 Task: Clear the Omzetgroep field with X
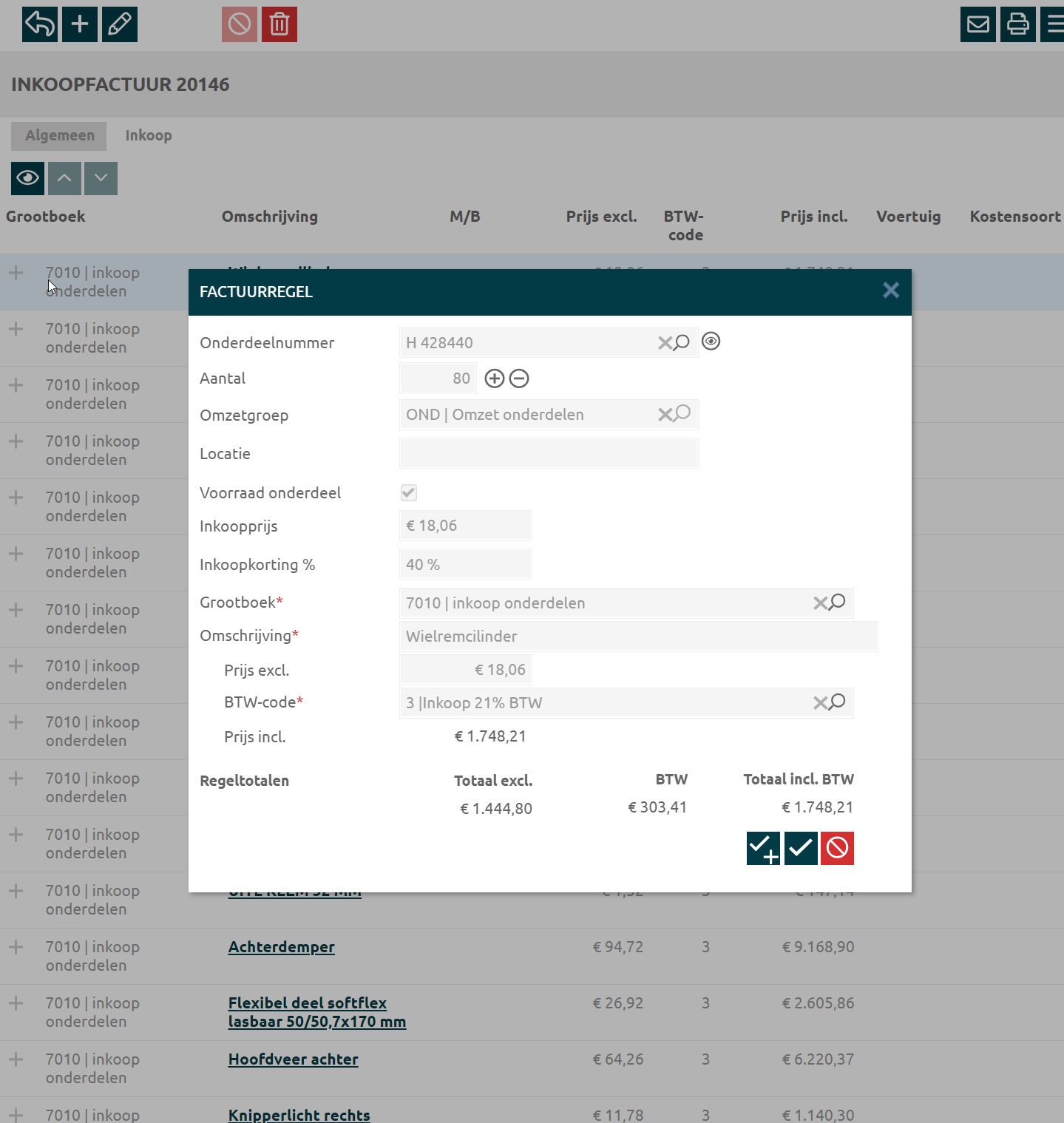click(665, 415)
